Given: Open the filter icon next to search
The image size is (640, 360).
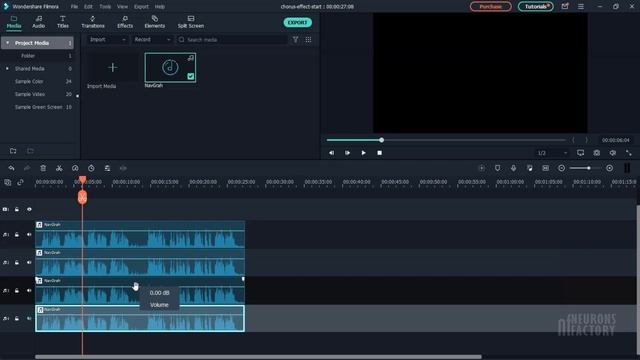Looking at the screenshot, I should [x=296, y=40].
